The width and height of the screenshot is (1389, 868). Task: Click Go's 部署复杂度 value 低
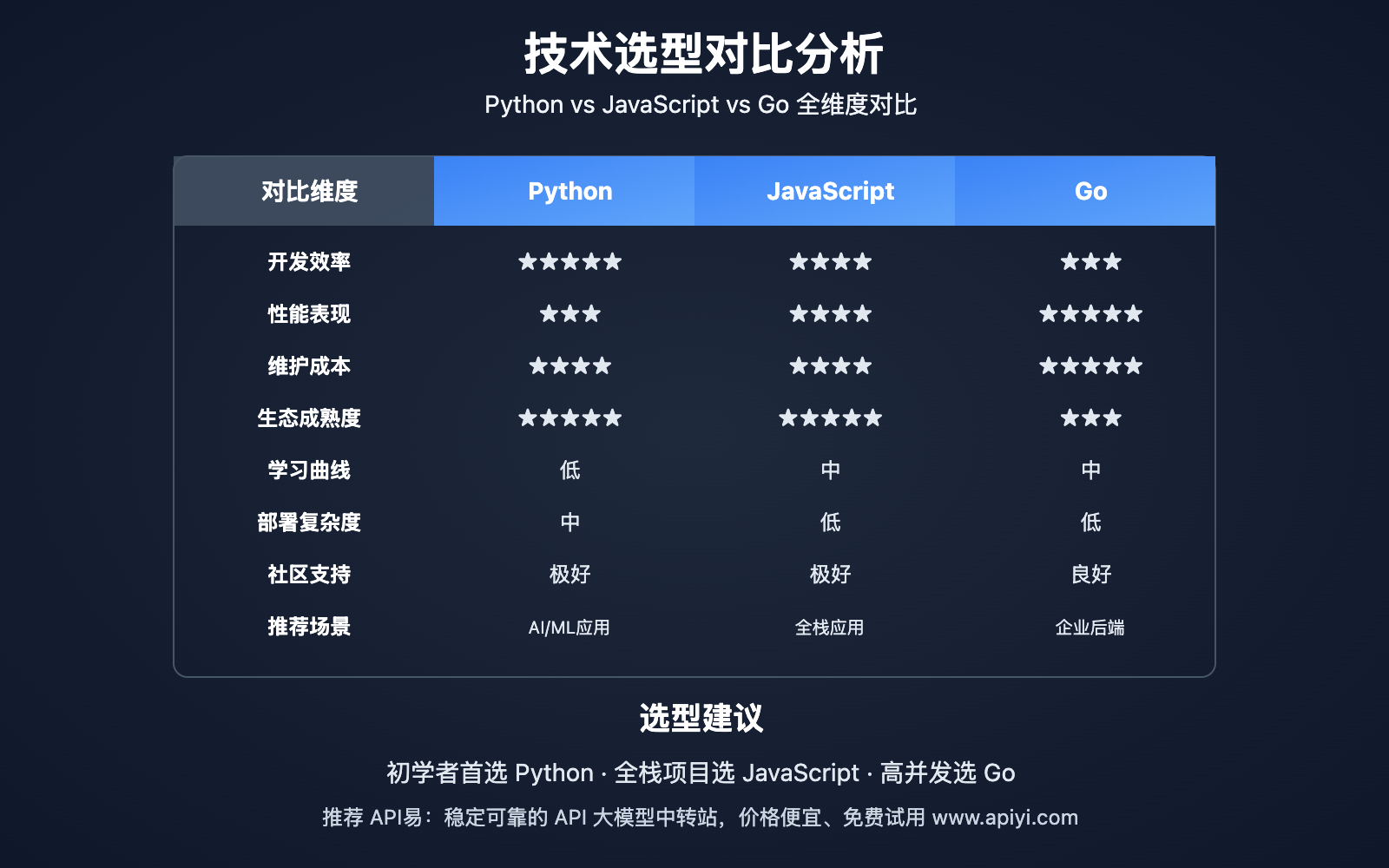point(1091,522)
